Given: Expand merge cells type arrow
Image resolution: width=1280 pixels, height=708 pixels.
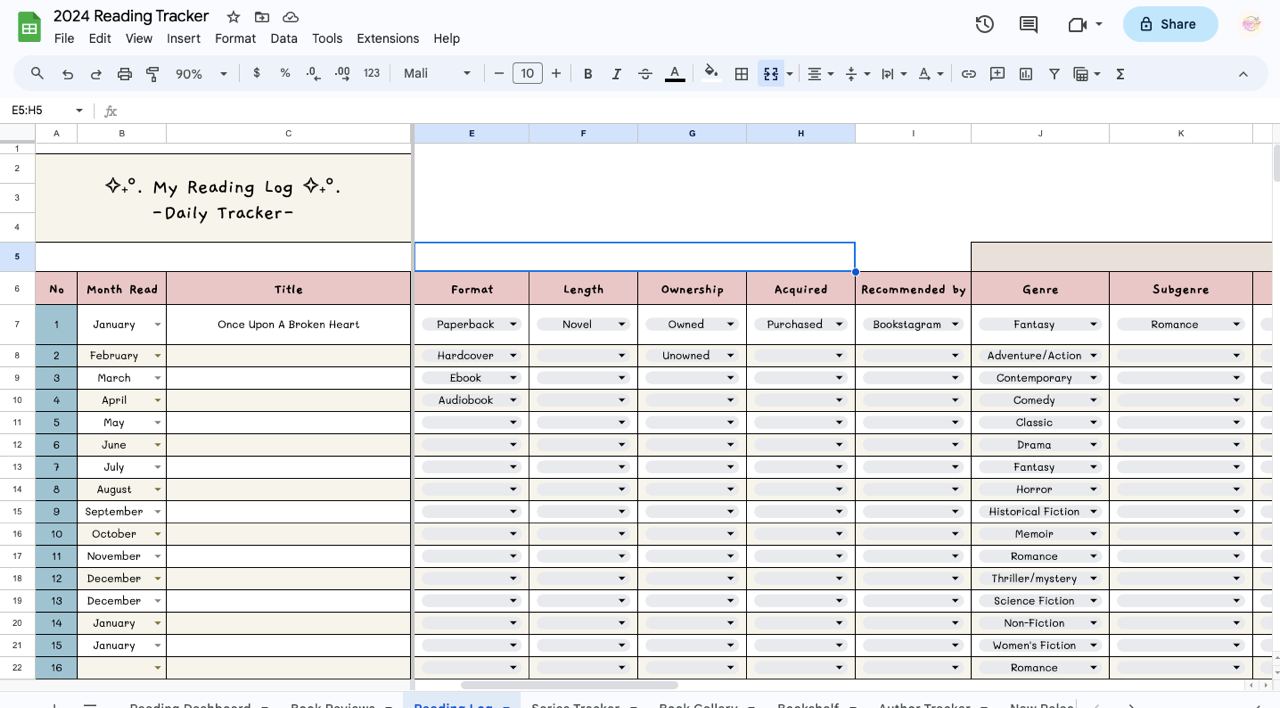Looking at the screenshot, I should 790,74.
